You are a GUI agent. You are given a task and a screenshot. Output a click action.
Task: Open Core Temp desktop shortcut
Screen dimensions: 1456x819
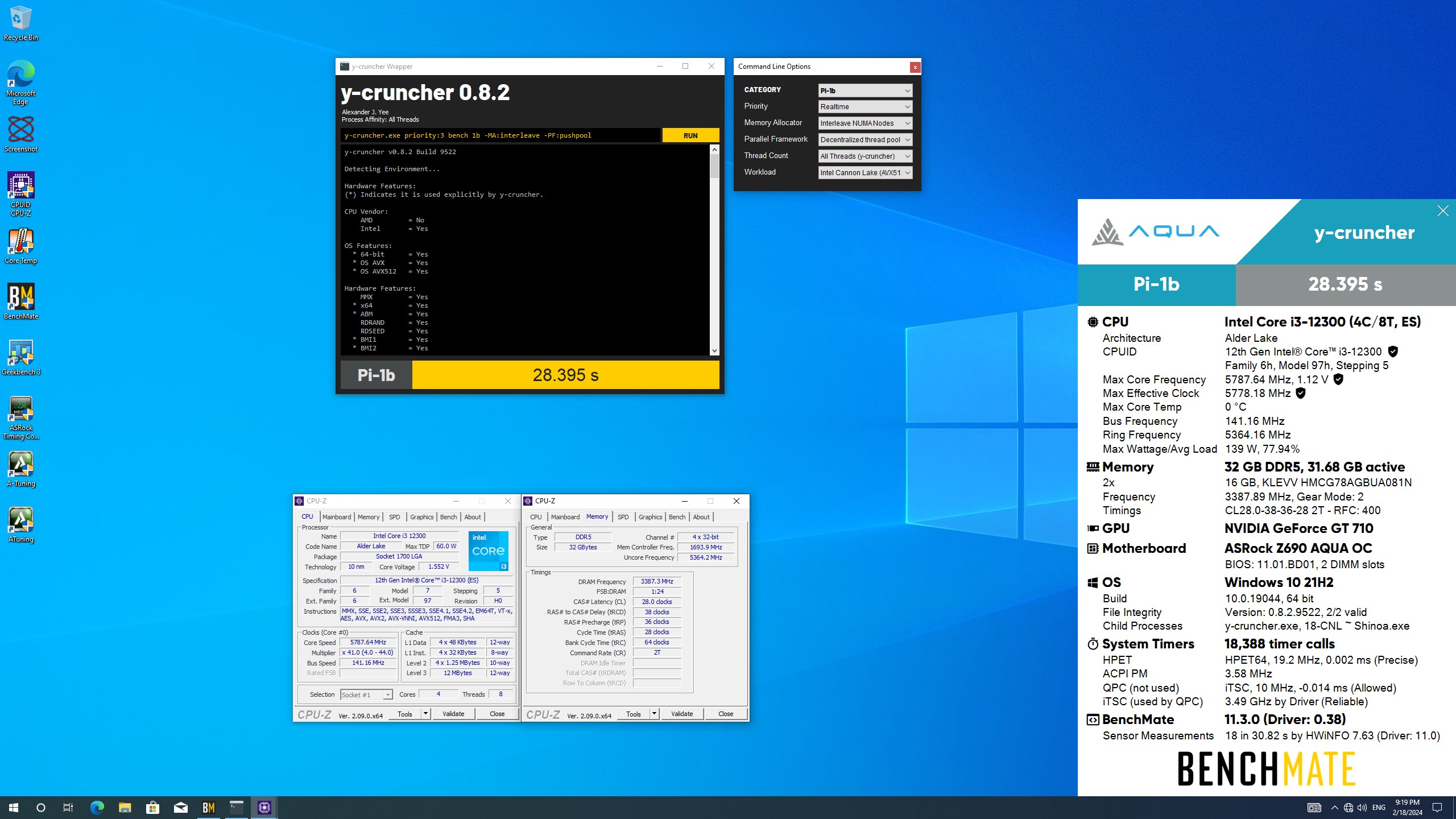tap(20, 246)
